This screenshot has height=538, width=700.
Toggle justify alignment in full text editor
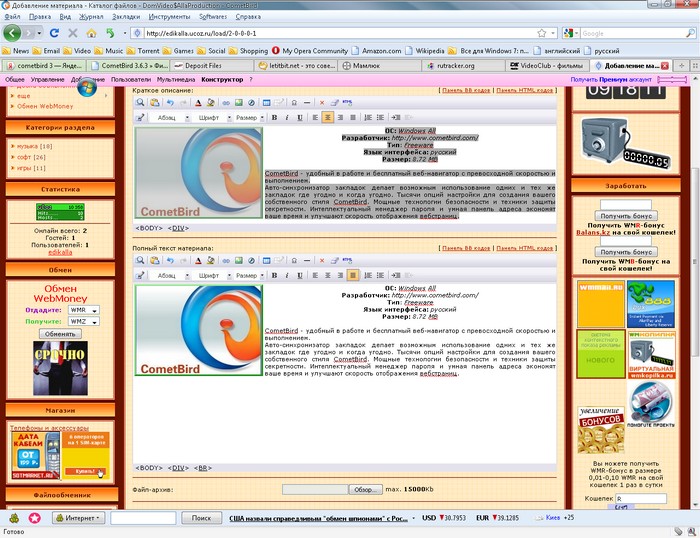click(353, 274)
